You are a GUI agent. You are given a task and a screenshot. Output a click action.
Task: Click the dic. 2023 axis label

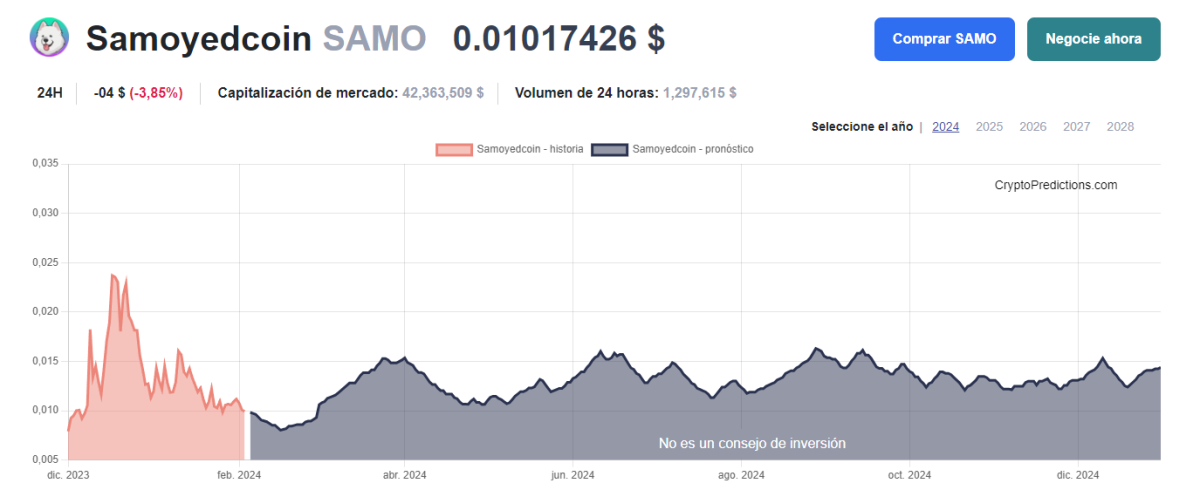(x=68, y=475)
